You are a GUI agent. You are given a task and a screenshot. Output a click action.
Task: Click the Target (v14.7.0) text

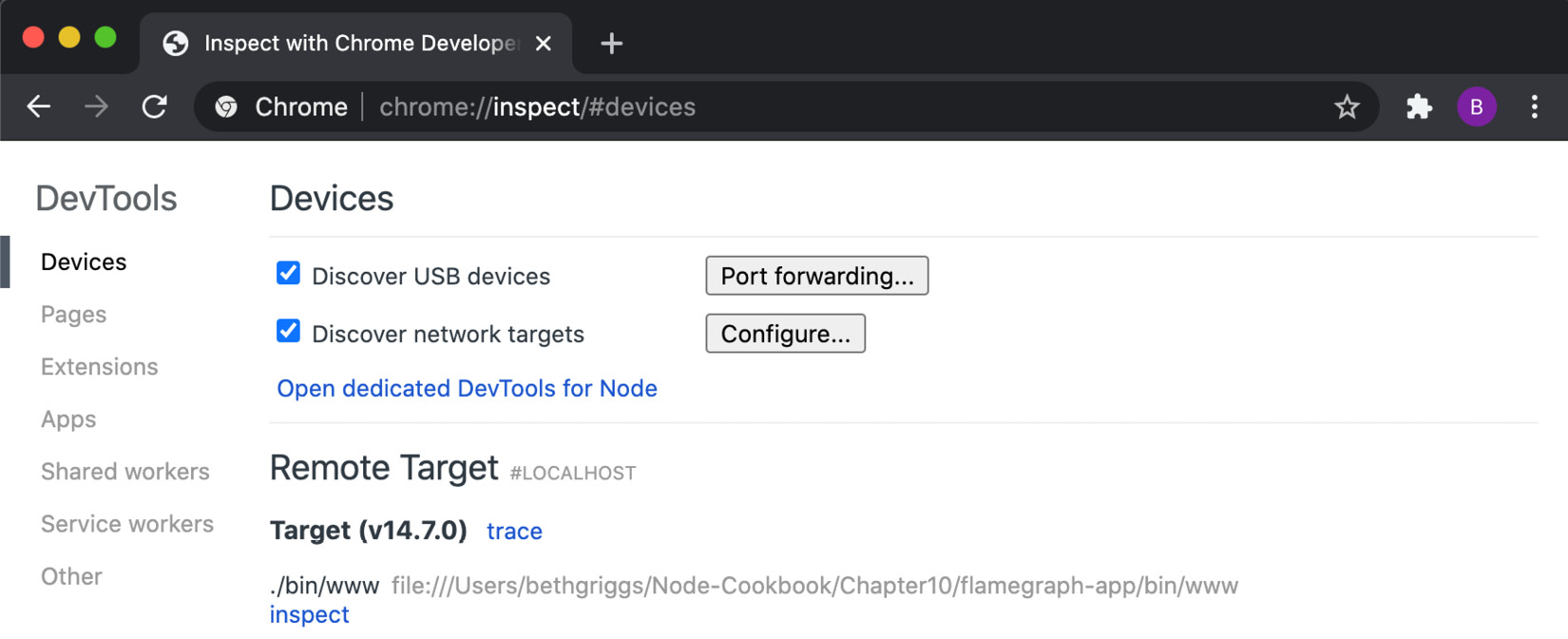[x=369, y=531]
